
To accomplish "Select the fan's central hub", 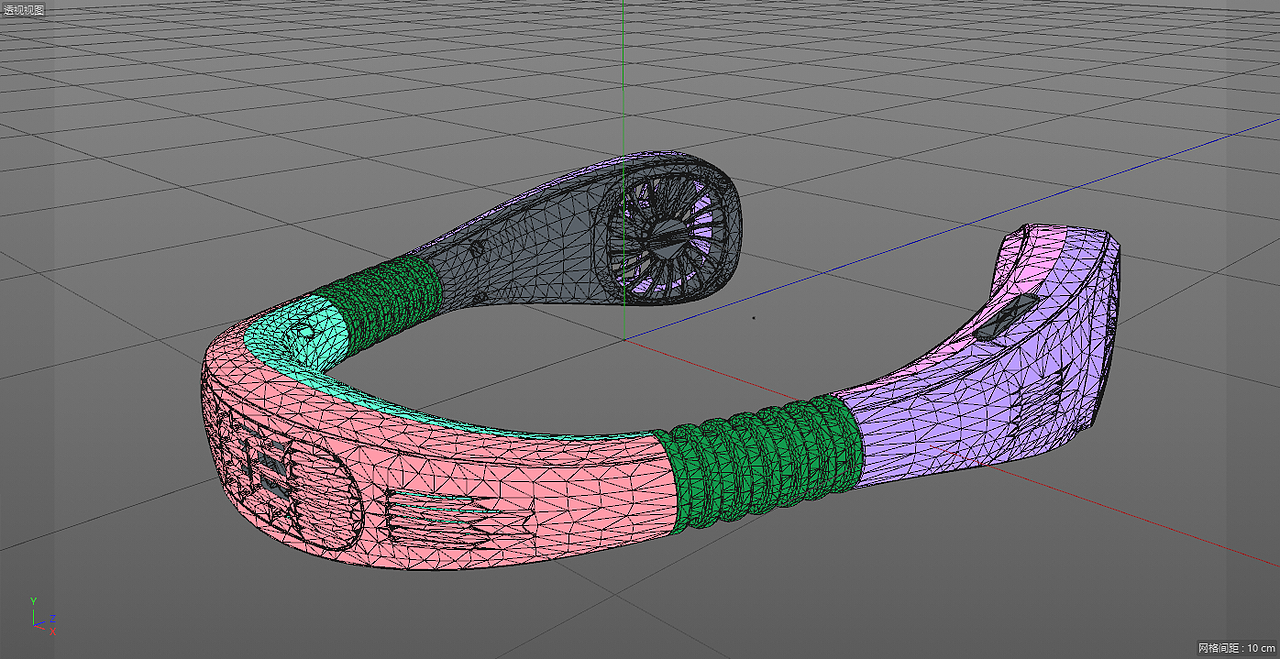I will 667,236.
